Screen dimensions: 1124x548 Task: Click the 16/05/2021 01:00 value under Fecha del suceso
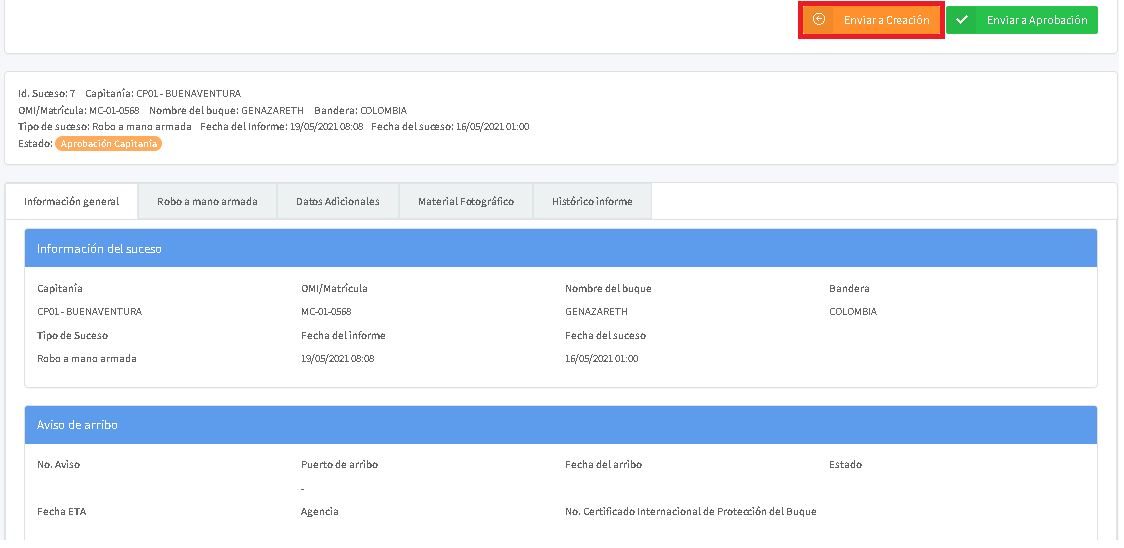pyautogui.click(x=601, y=359)
